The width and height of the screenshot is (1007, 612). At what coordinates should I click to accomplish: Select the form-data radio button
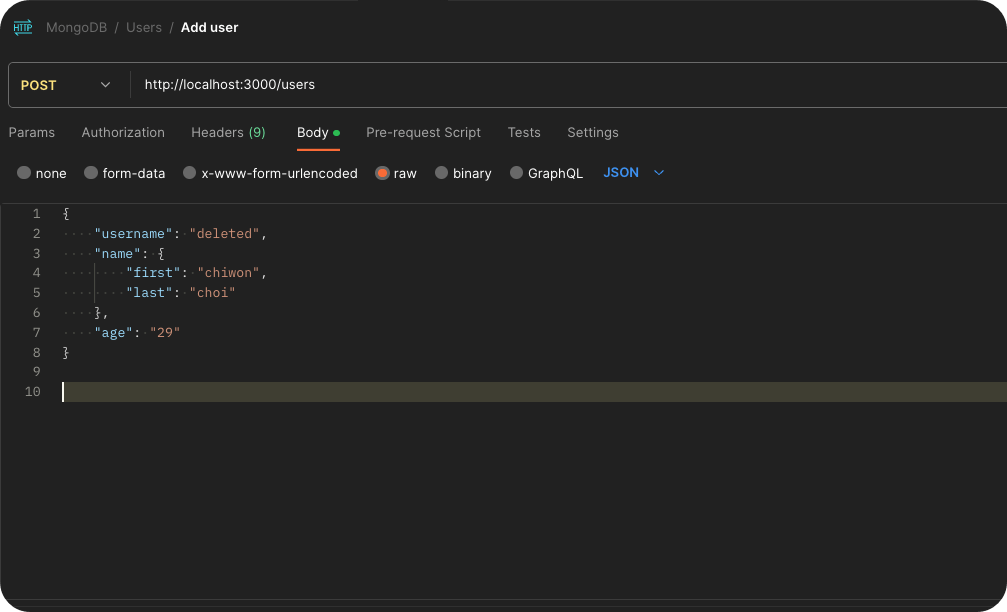pos(91,173)
